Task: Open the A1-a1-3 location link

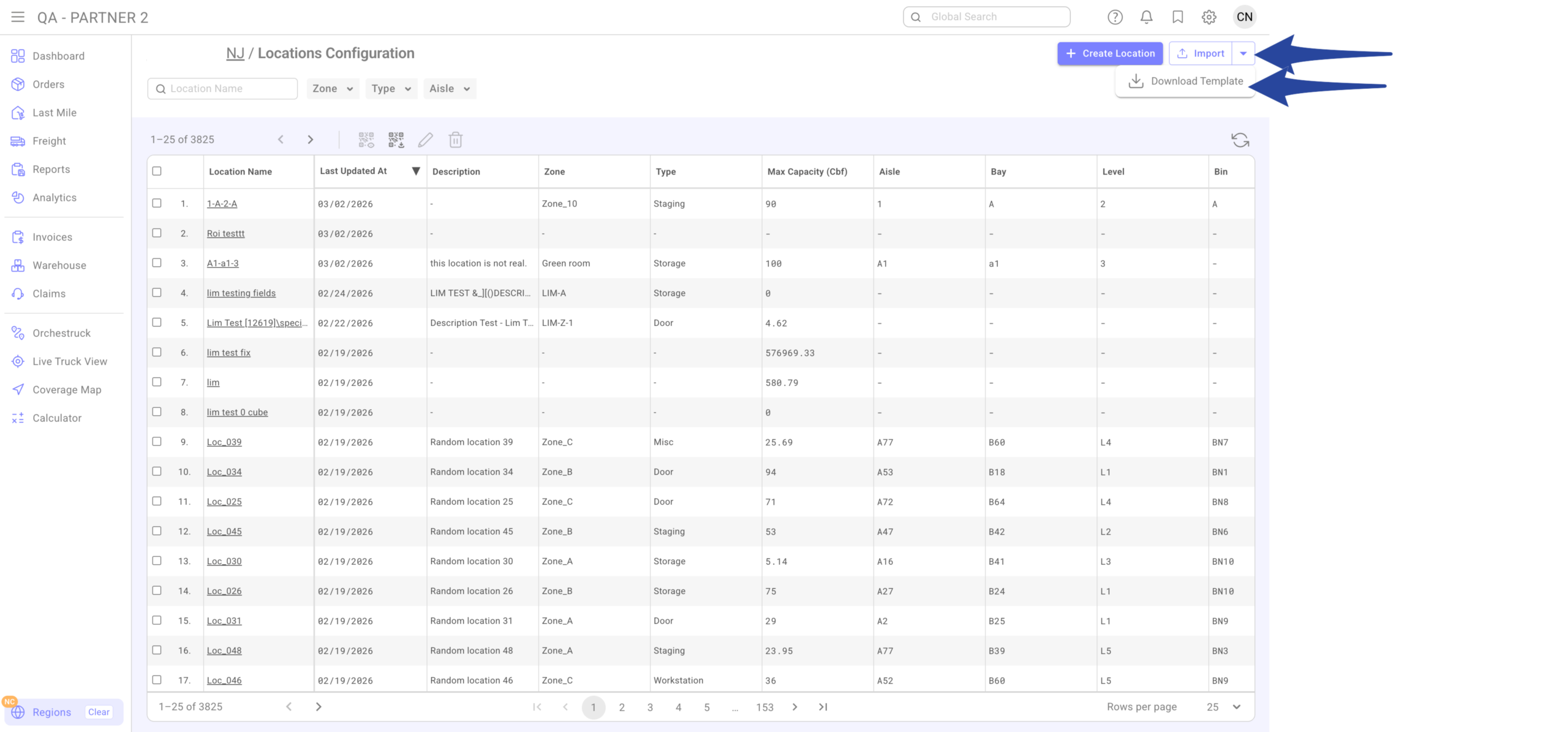Action: [x=222, y=263]
